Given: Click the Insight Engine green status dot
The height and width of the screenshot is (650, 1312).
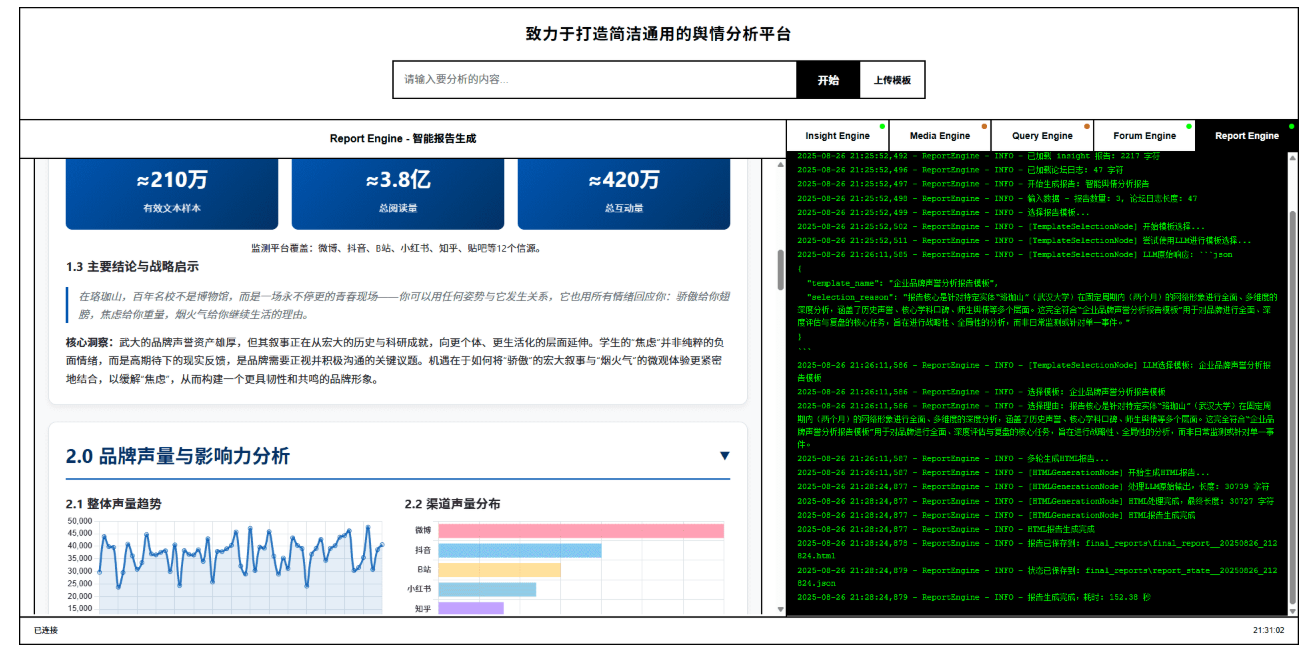Looking at the screenshot, I should click(882, 126).
